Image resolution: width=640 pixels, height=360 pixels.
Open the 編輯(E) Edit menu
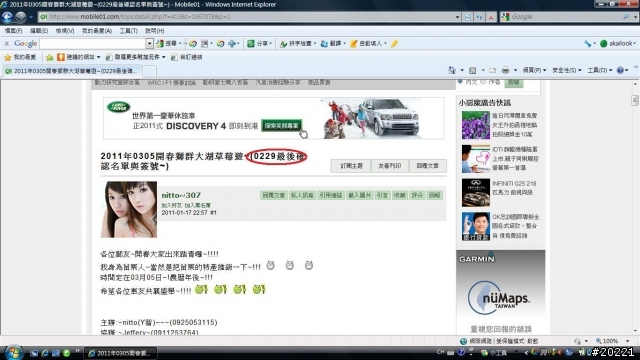(x=39, y=31)
